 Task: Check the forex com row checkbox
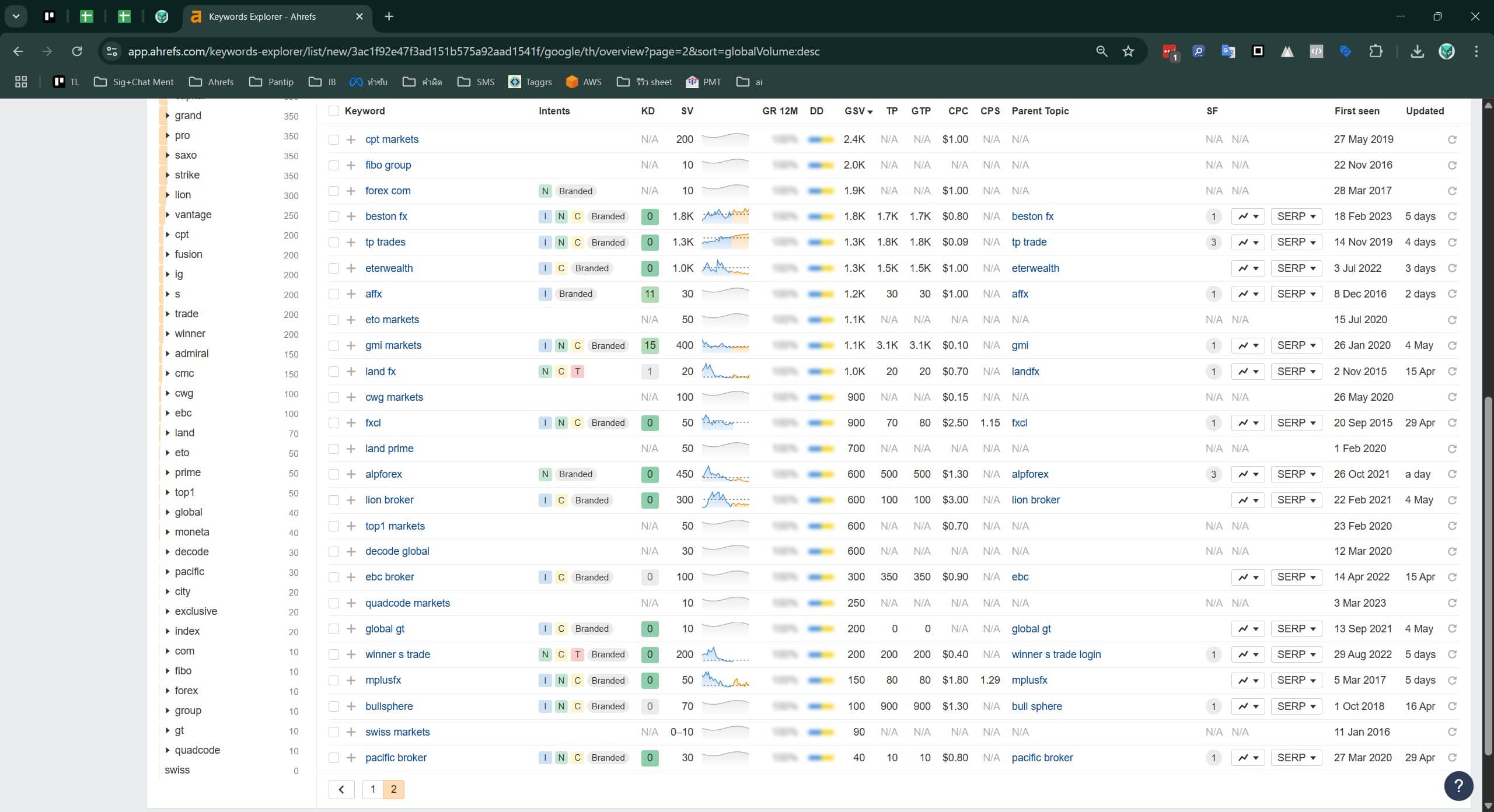pos(334,191)
